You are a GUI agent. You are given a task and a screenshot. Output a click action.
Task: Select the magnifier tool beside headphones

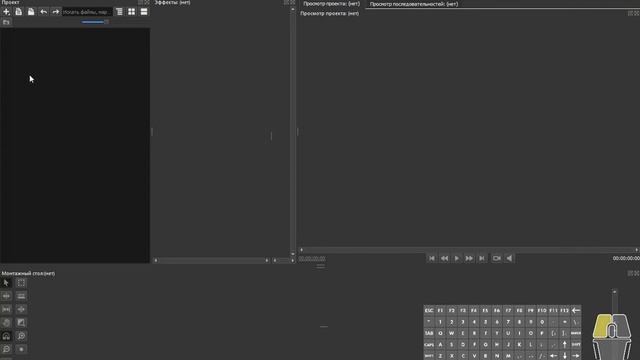tap(21, 336)
